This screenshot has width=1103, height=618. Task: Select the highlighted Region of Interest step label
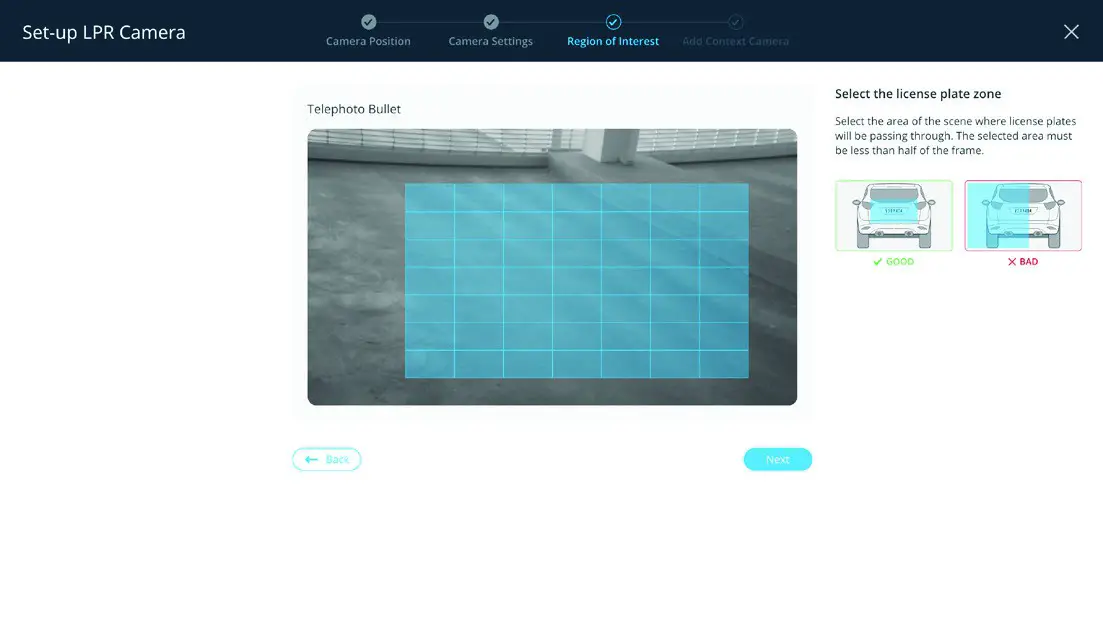click(x=612, y=41)
